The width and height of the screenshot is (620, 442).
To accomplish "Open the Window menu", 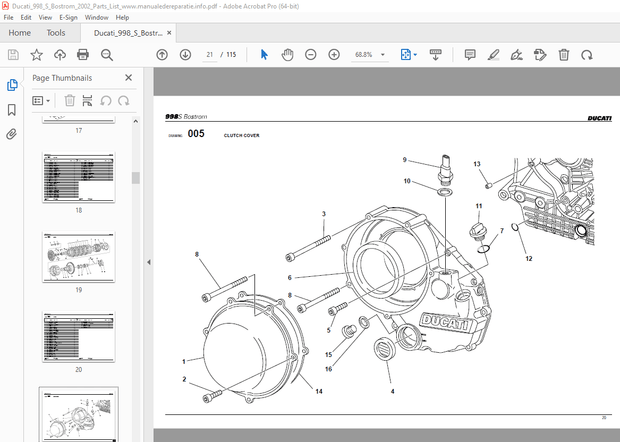I will click(96, 17).
